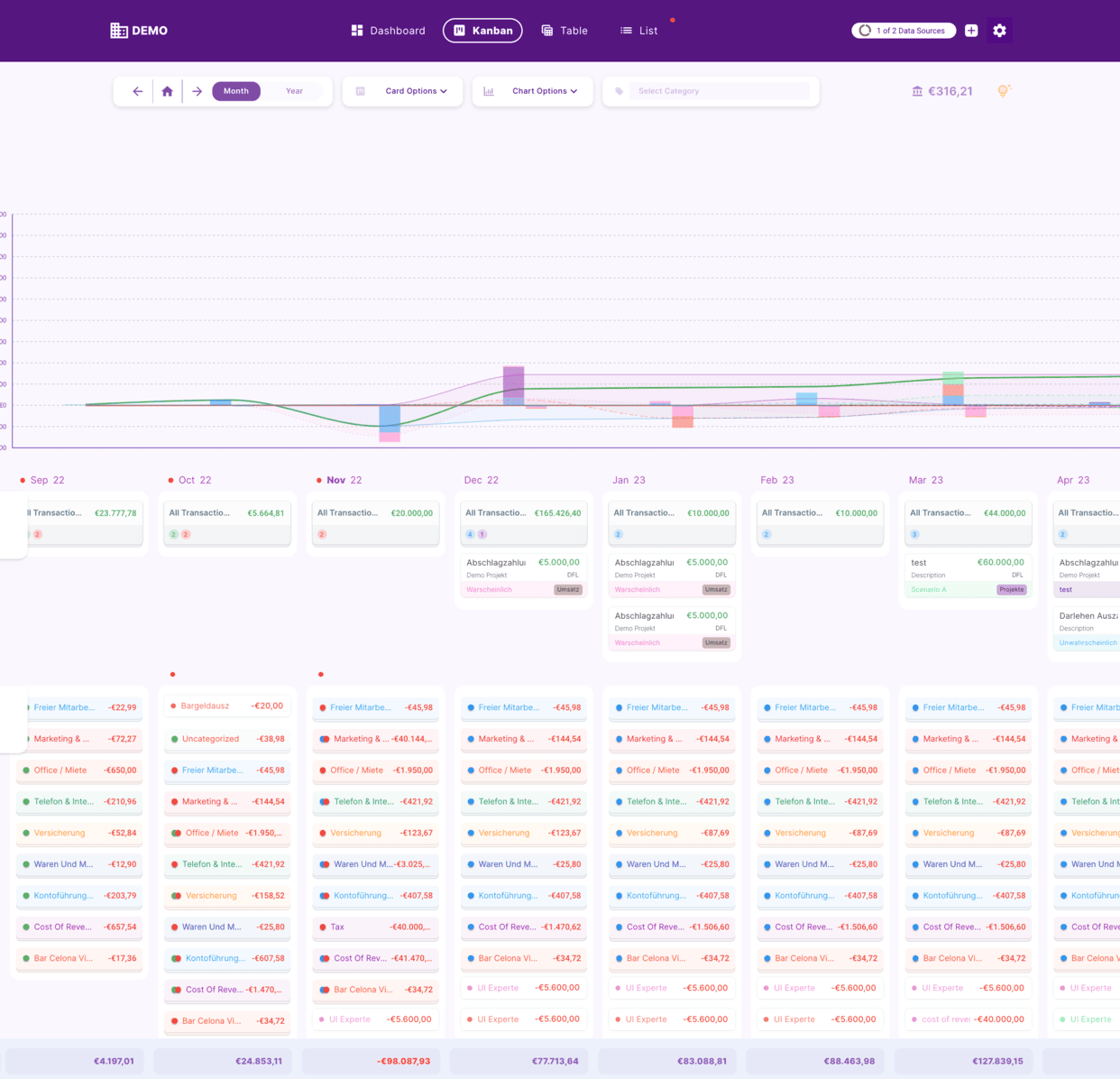Expand the Card Options dropdown
This screenshot has width=1120, height=1079.
coord(416,91)
